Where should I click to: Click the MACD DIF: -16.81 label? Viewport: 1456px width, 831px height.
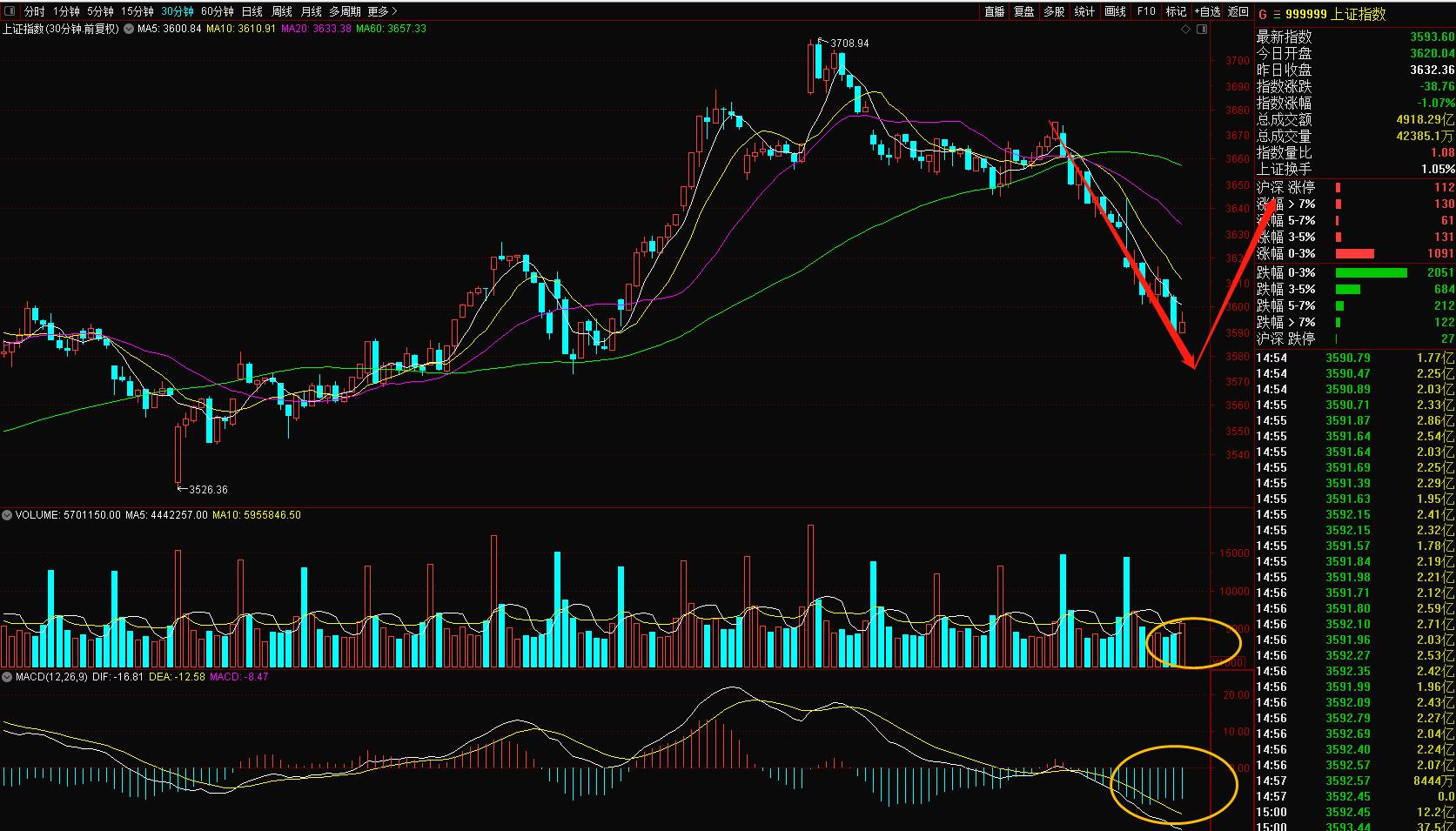click(x=117, y=676)
